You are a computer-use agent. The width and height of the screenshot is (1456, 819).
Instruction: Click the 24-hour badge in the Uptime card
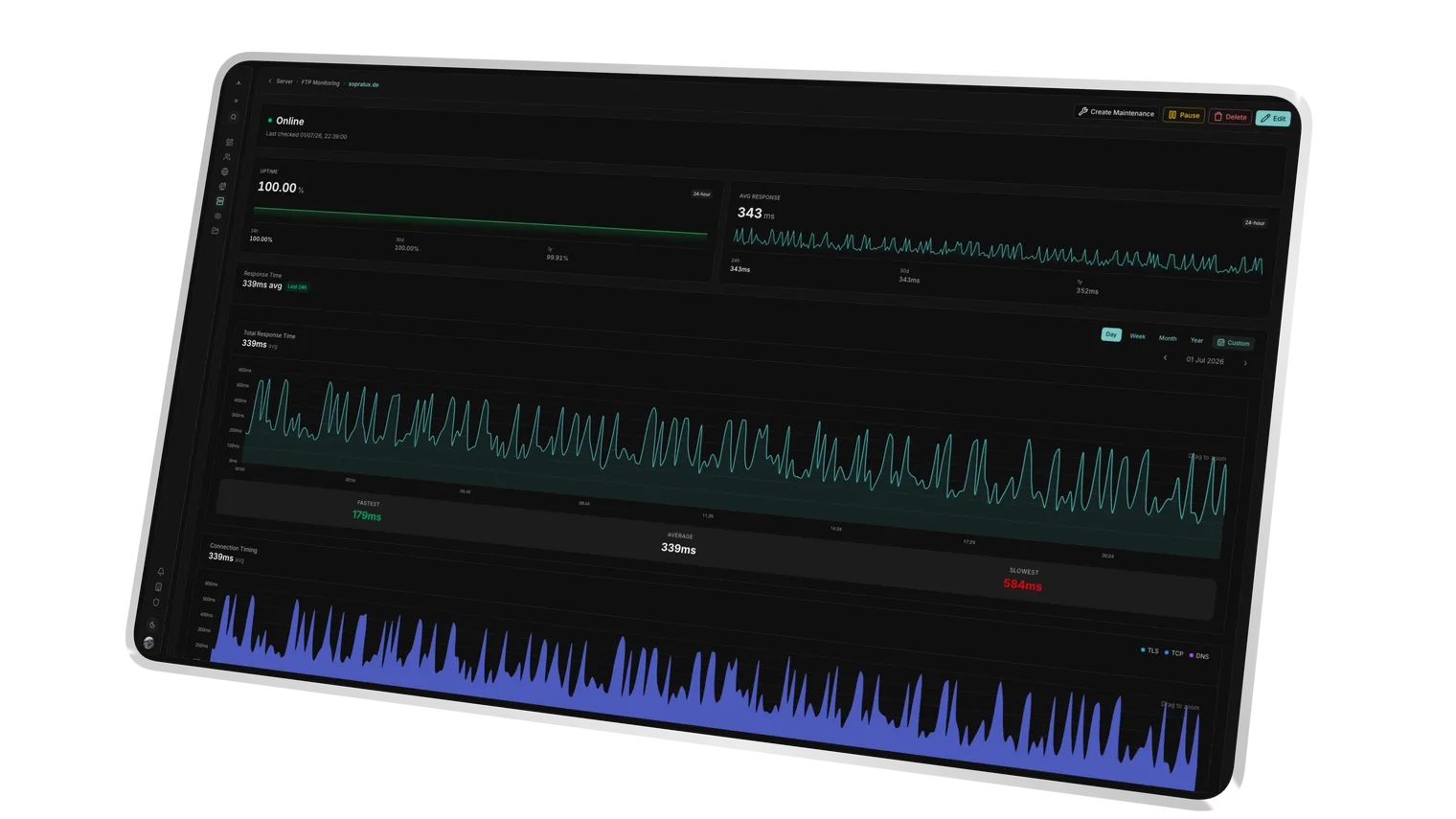pos(701,194)
